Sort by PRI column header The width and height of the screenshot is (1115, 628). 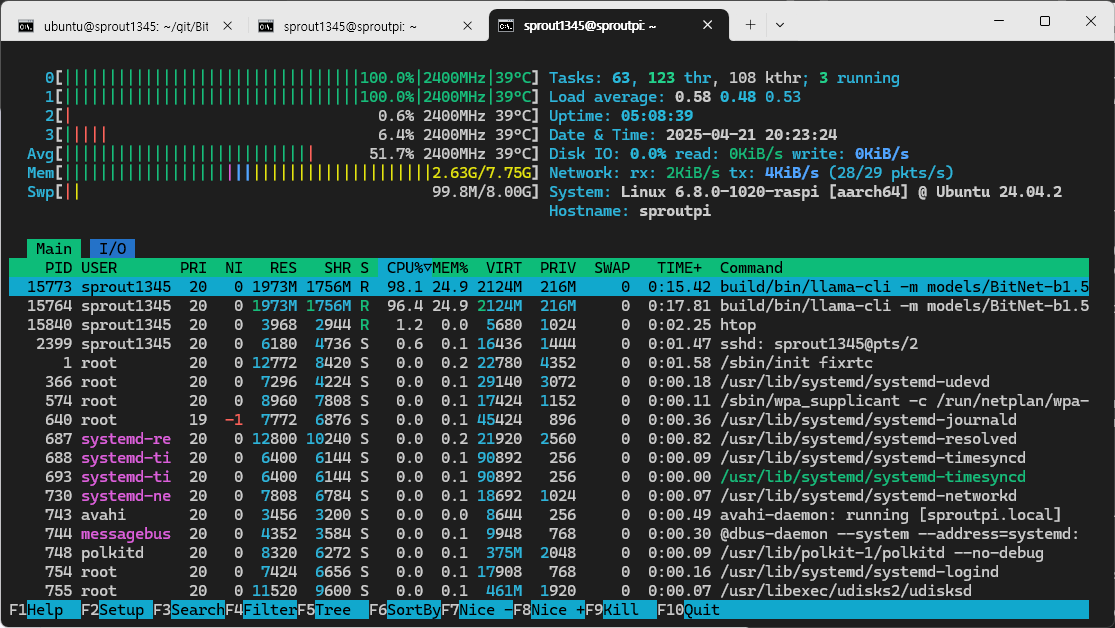193,268
